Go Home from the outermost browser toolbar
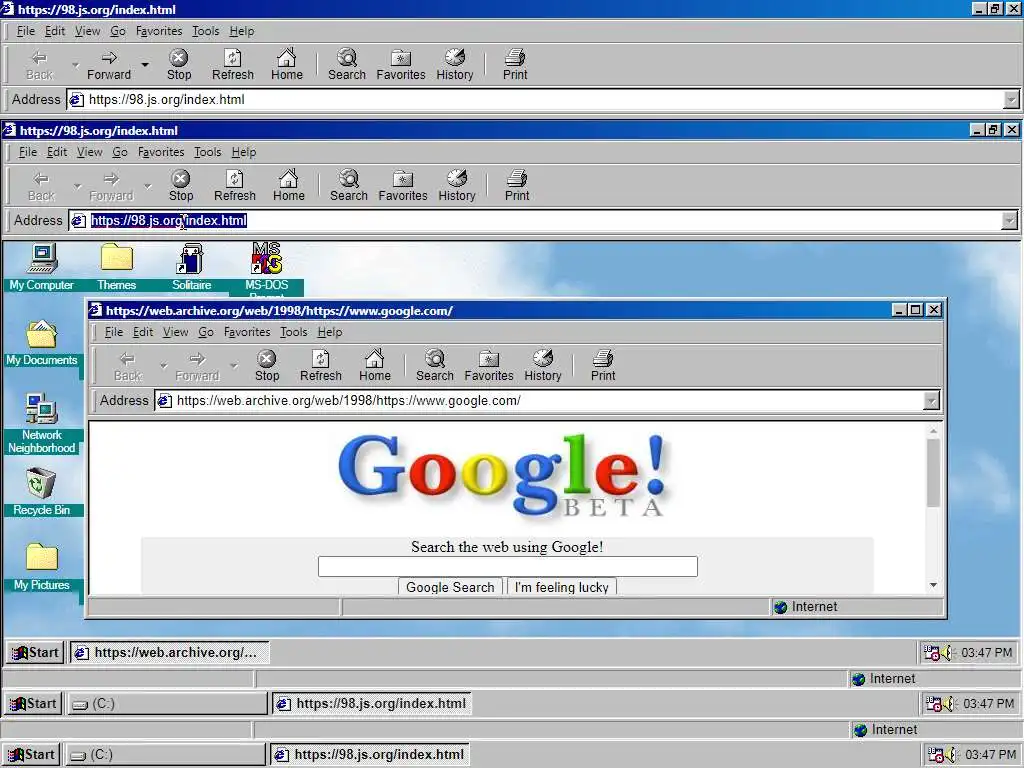This screenshot has height=768, width=1024. (x=287, y=65)
